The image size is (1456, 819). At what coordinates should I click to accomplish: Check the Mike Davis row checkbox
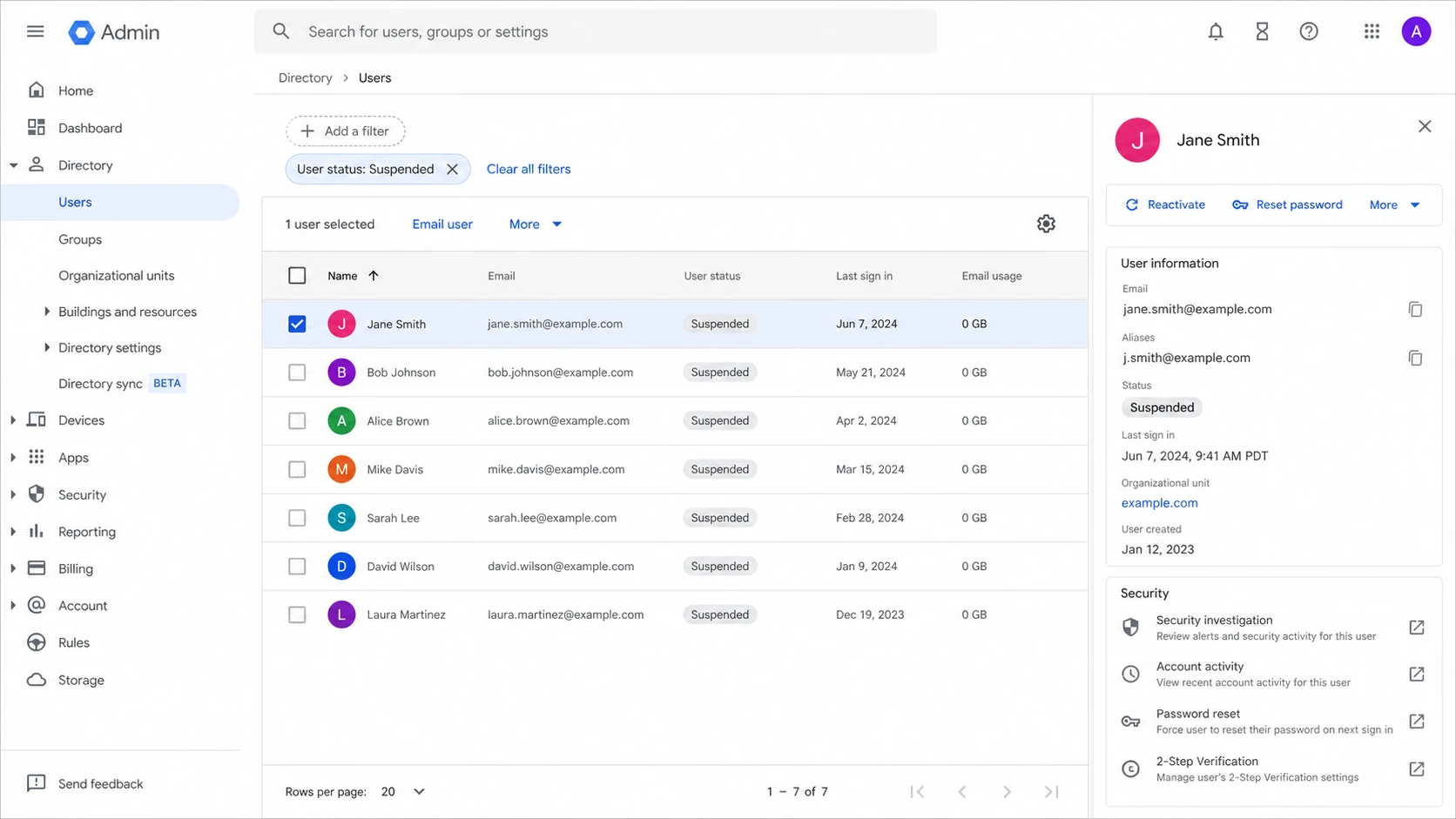297,469
